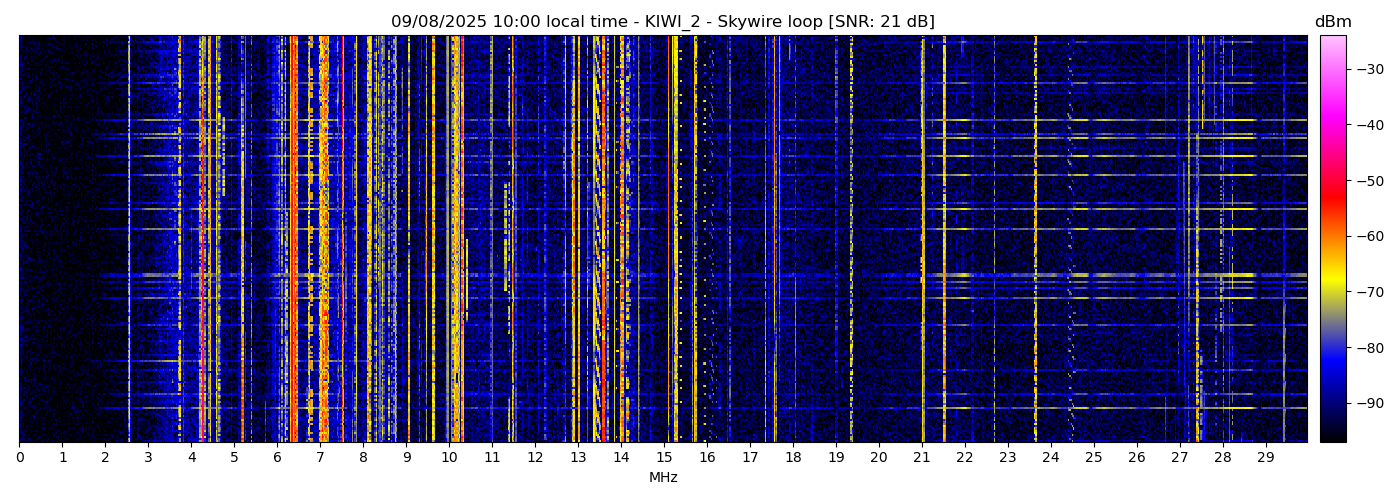
Task: Click the MHz x-axis label
Action: click(663, 478)
